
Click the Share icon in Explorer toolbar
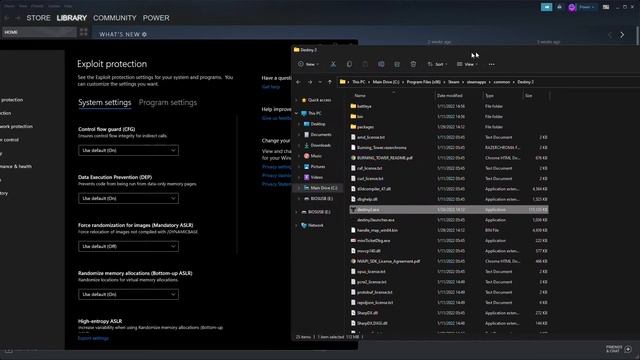click(x=397, y=64)
